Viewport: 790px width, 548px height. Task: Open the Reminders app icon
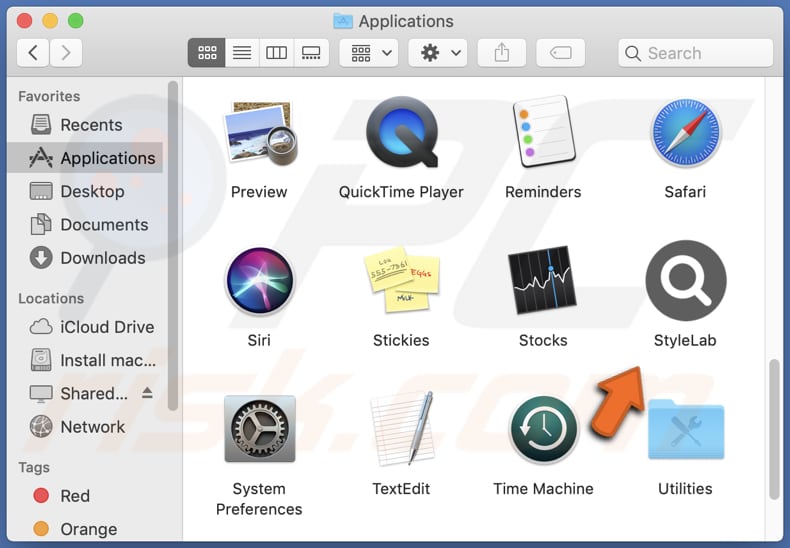[x=543, y=131]
